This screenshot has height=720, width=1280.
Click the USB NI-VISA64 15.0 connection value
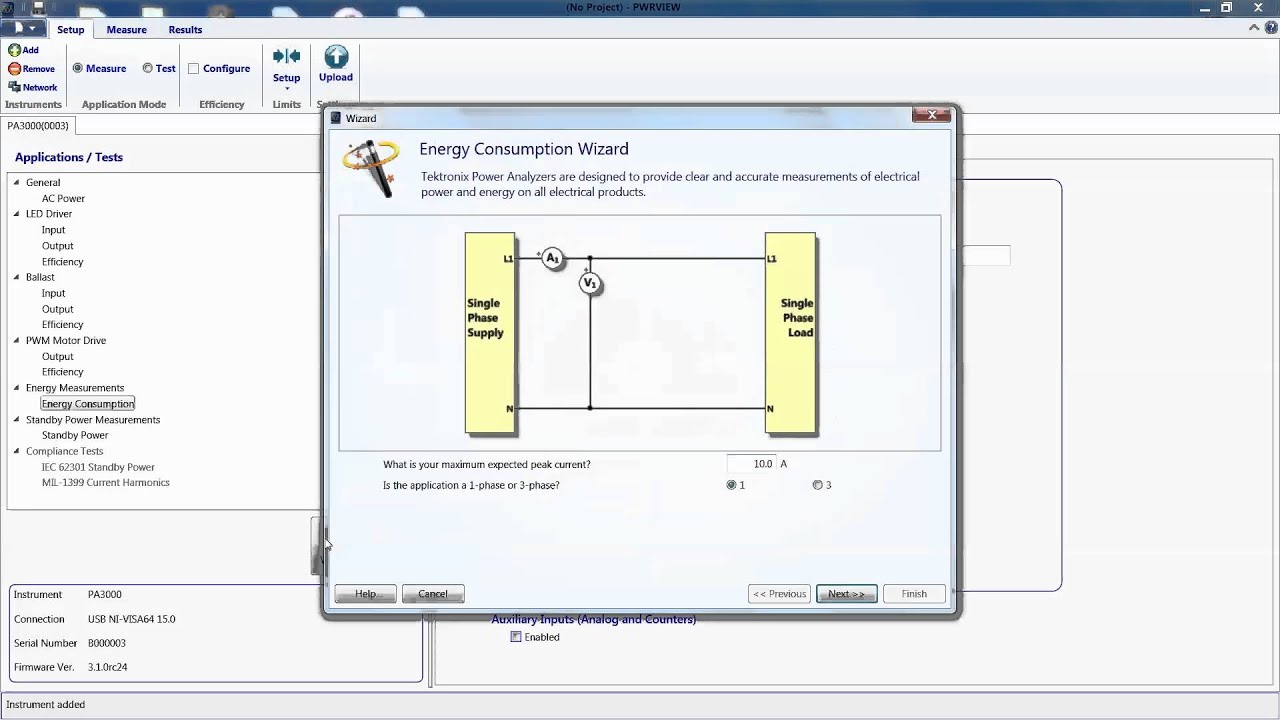tap(131, 619)
